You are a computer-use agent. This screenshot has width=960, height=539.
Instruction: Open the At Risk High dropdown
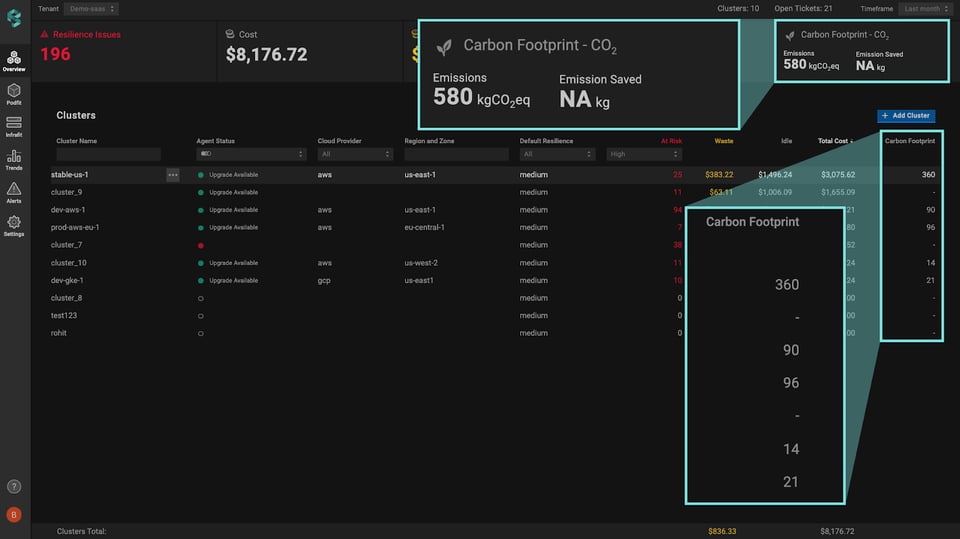pyautogui.click(x=643, y=154)
